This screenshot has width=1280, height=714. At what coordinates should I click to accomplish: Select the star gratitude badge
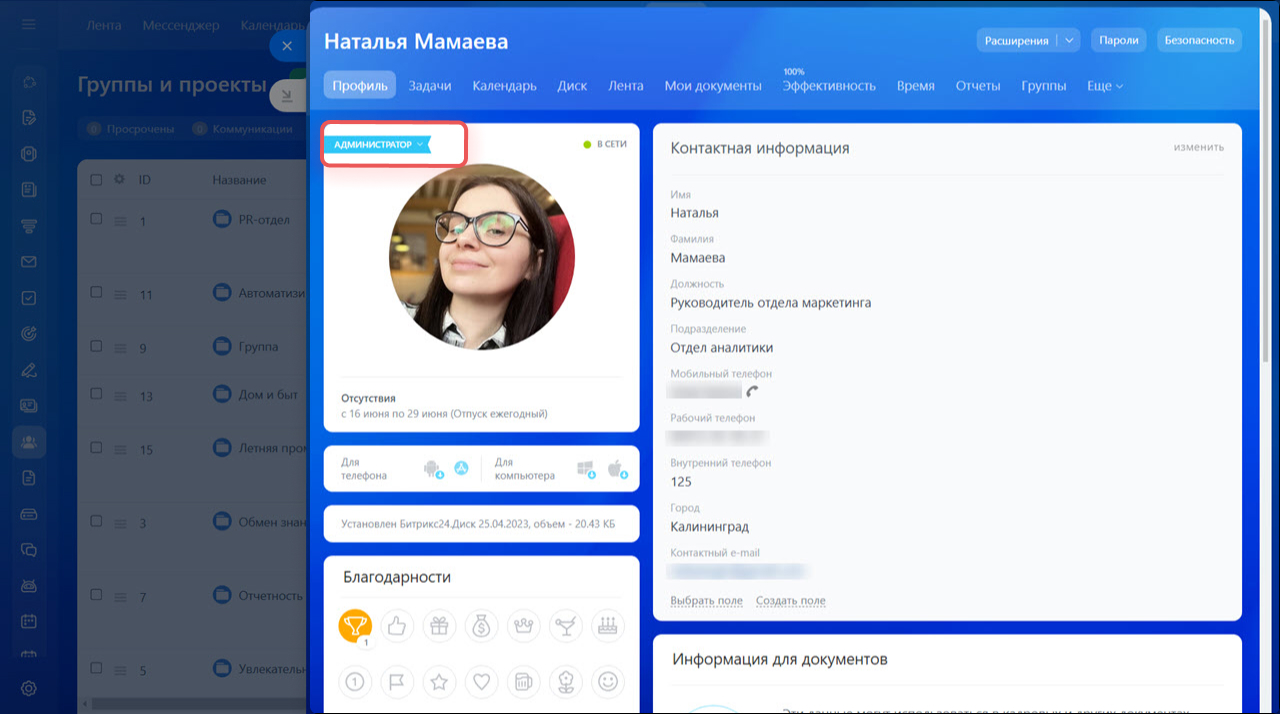[439, 681]
